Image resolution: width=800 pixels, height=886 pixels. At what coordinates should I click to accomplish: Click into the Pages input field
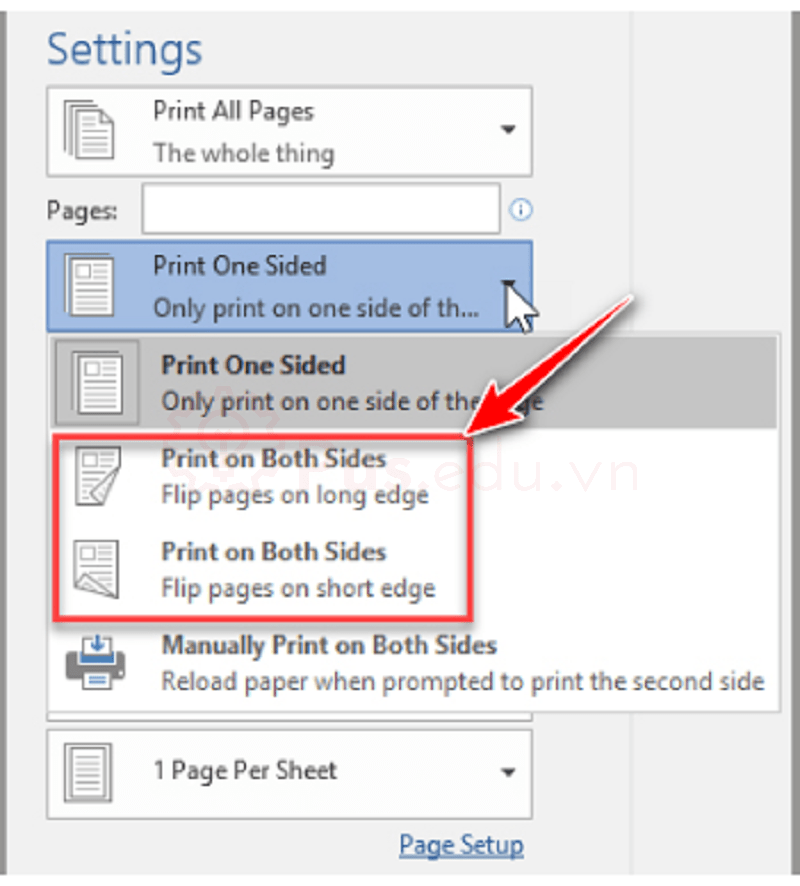coord(320,210)
